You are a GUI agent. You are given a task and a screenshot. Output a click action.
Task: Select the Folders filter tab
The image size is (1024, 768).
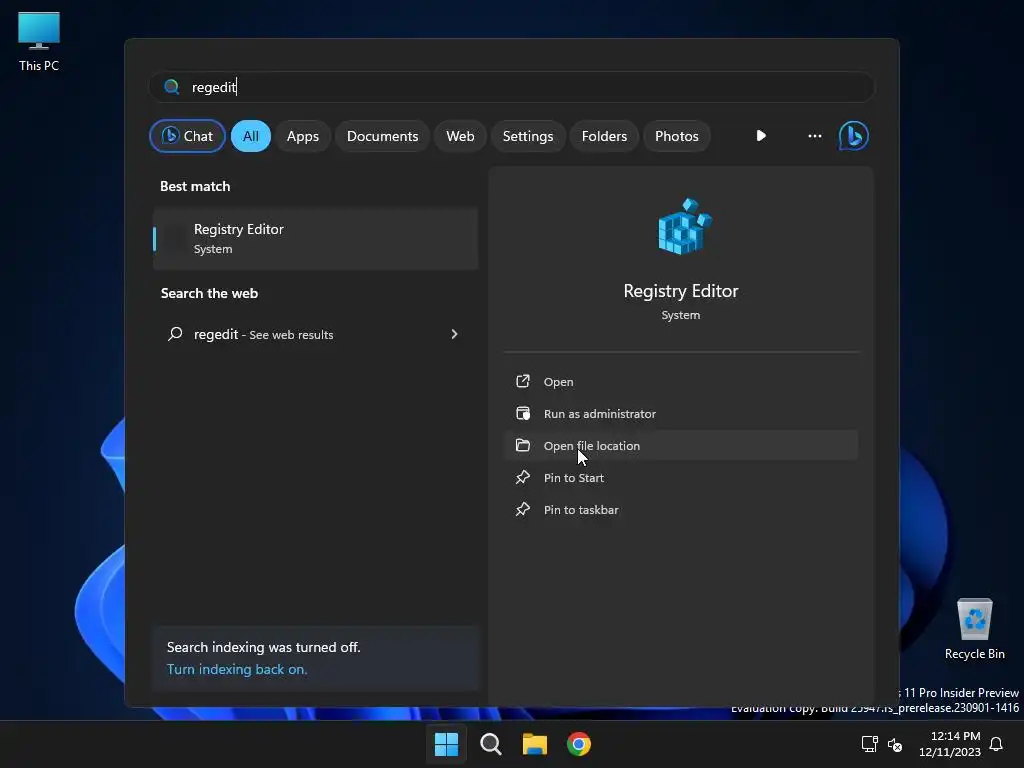pyautogui.click(x=604, y=136)
